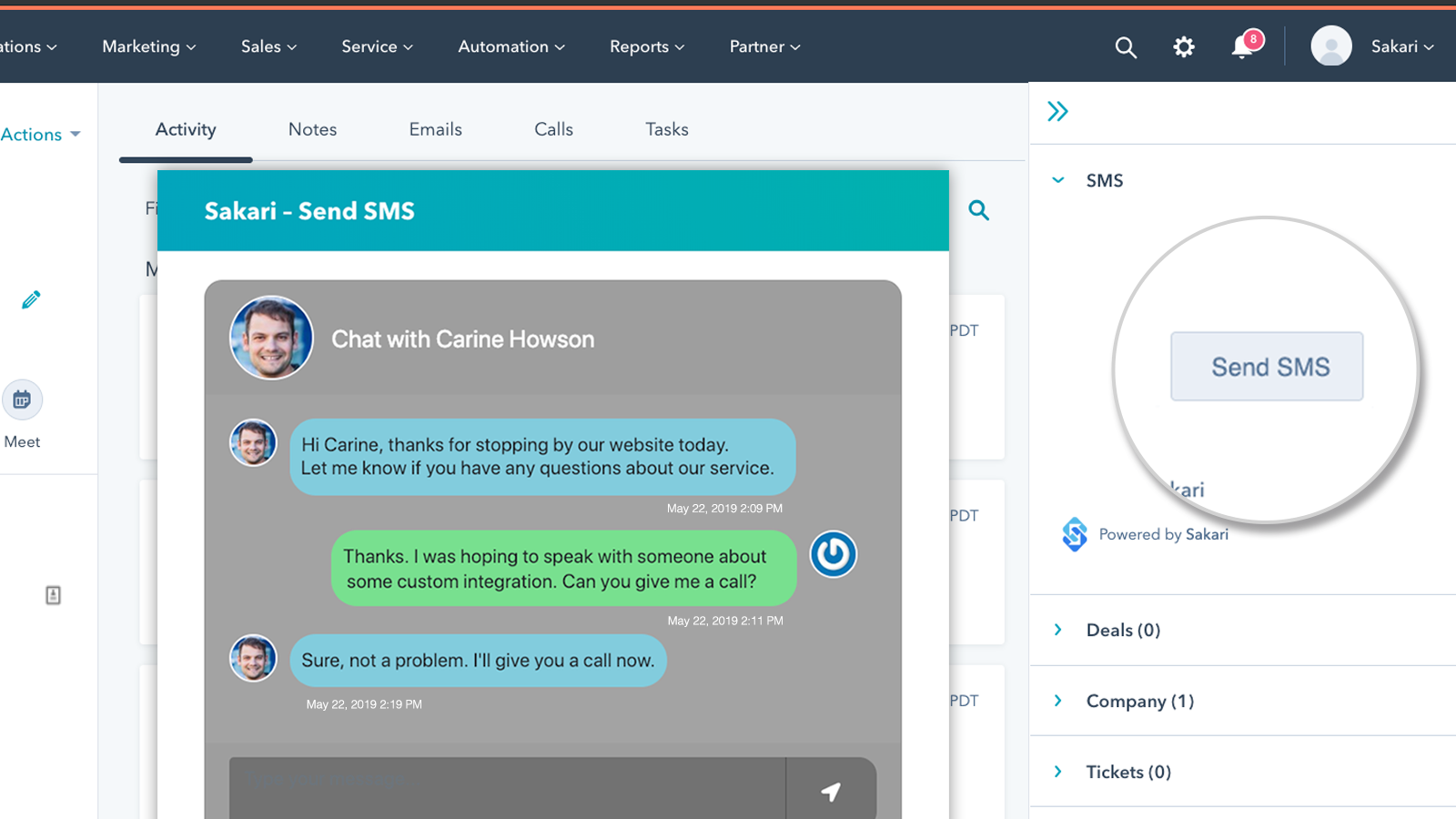The width and height of the screenshot is (1456, 819).
Task: Click the contact card icon in sidebar
Action: pyautogui.click(x=52, y=595)
